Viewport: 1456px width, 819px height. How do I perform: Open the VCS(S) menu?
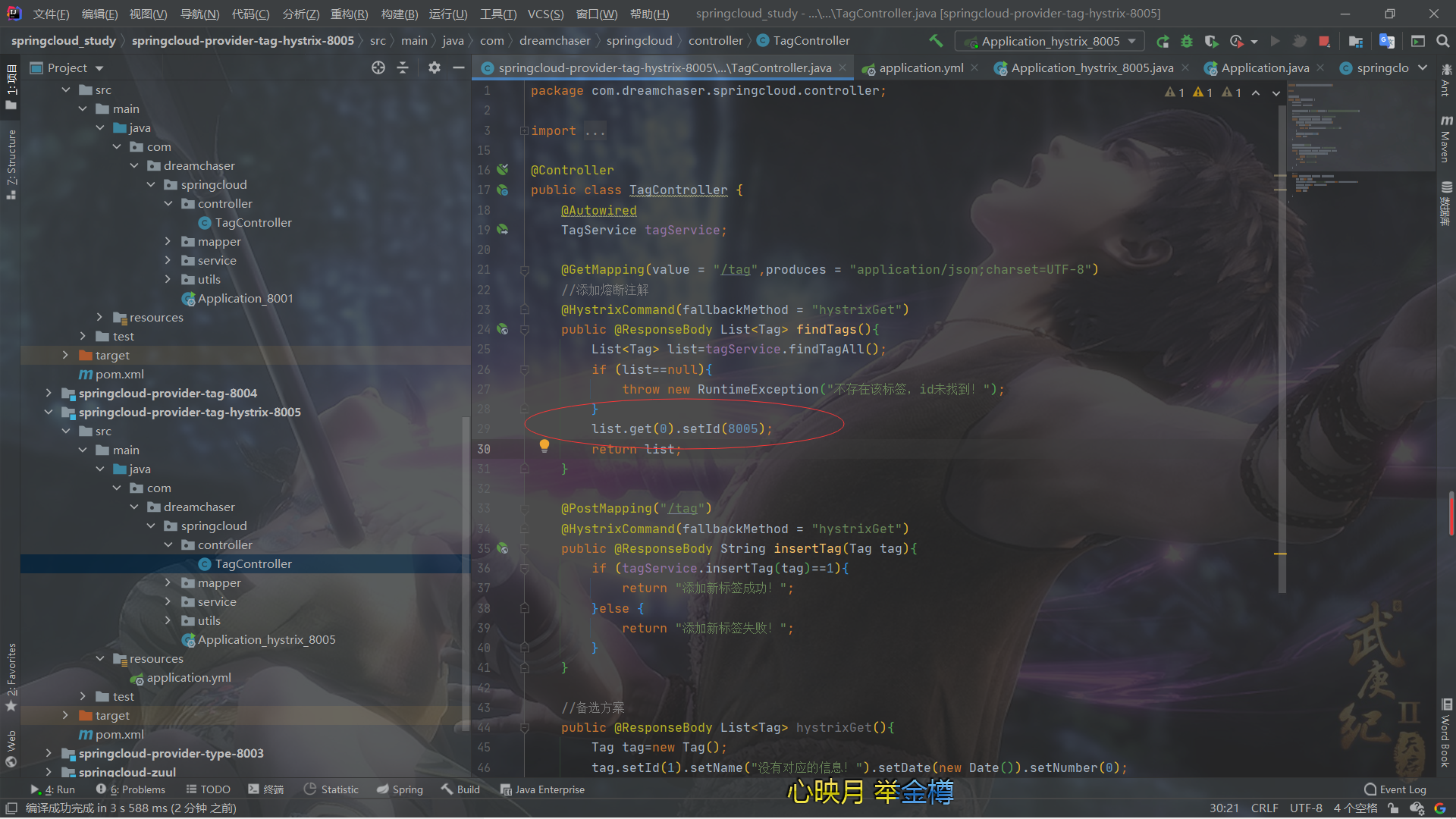point(545,14)
